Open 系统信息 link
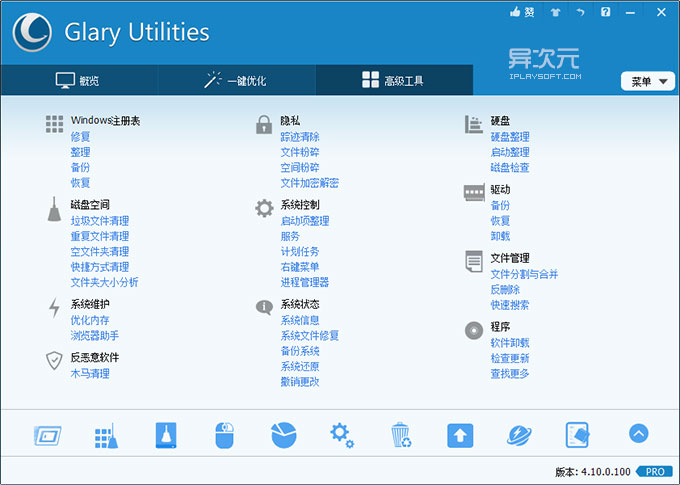The image size is (680, 485). (300, 320)
